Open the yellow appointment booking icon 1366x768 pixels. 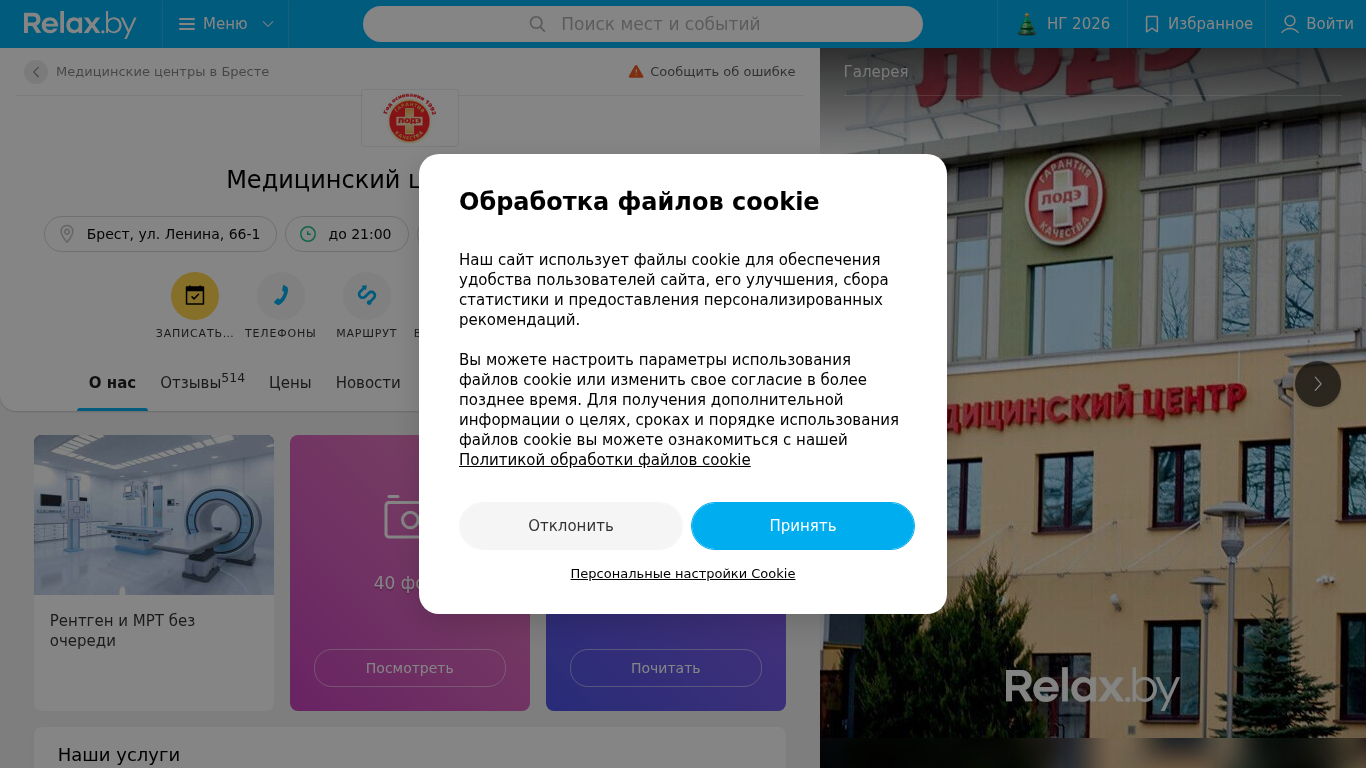pyautogui.click(x=195, y=296)
